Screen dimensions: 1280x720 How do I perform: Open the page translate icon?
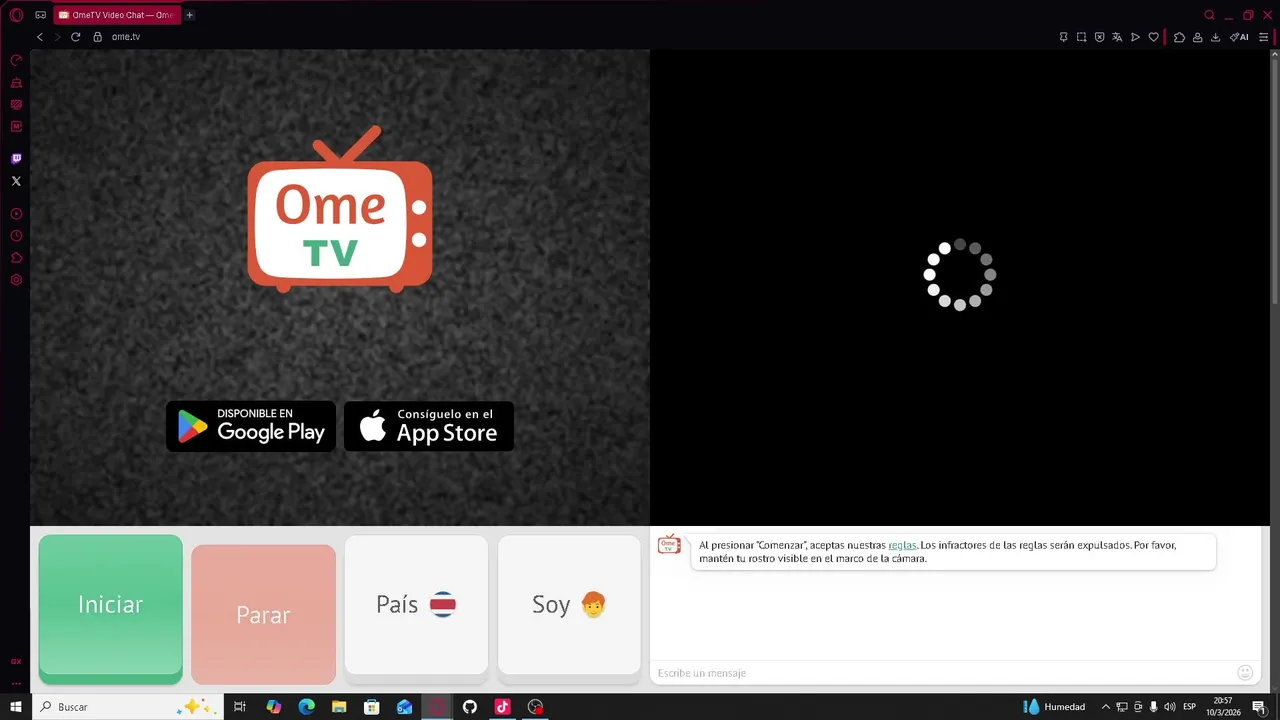(x=1117, y=37)
